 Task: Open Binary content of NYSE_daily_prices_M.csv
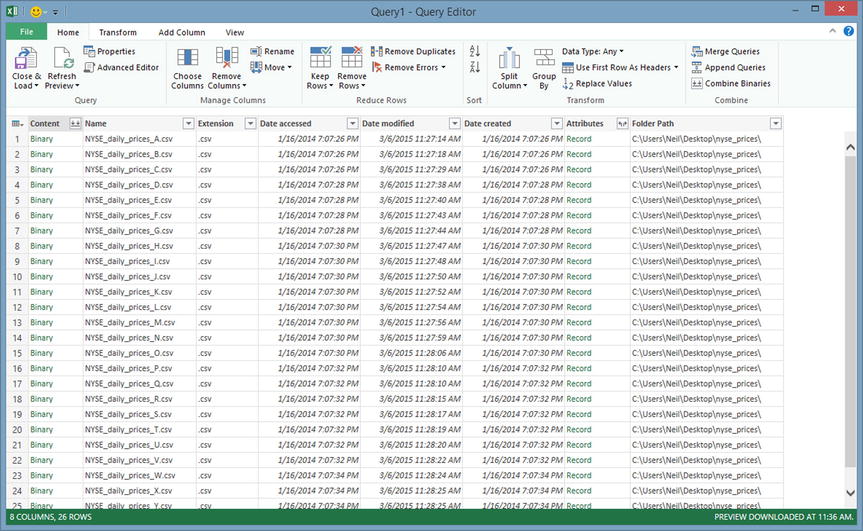tap(41, 322)
